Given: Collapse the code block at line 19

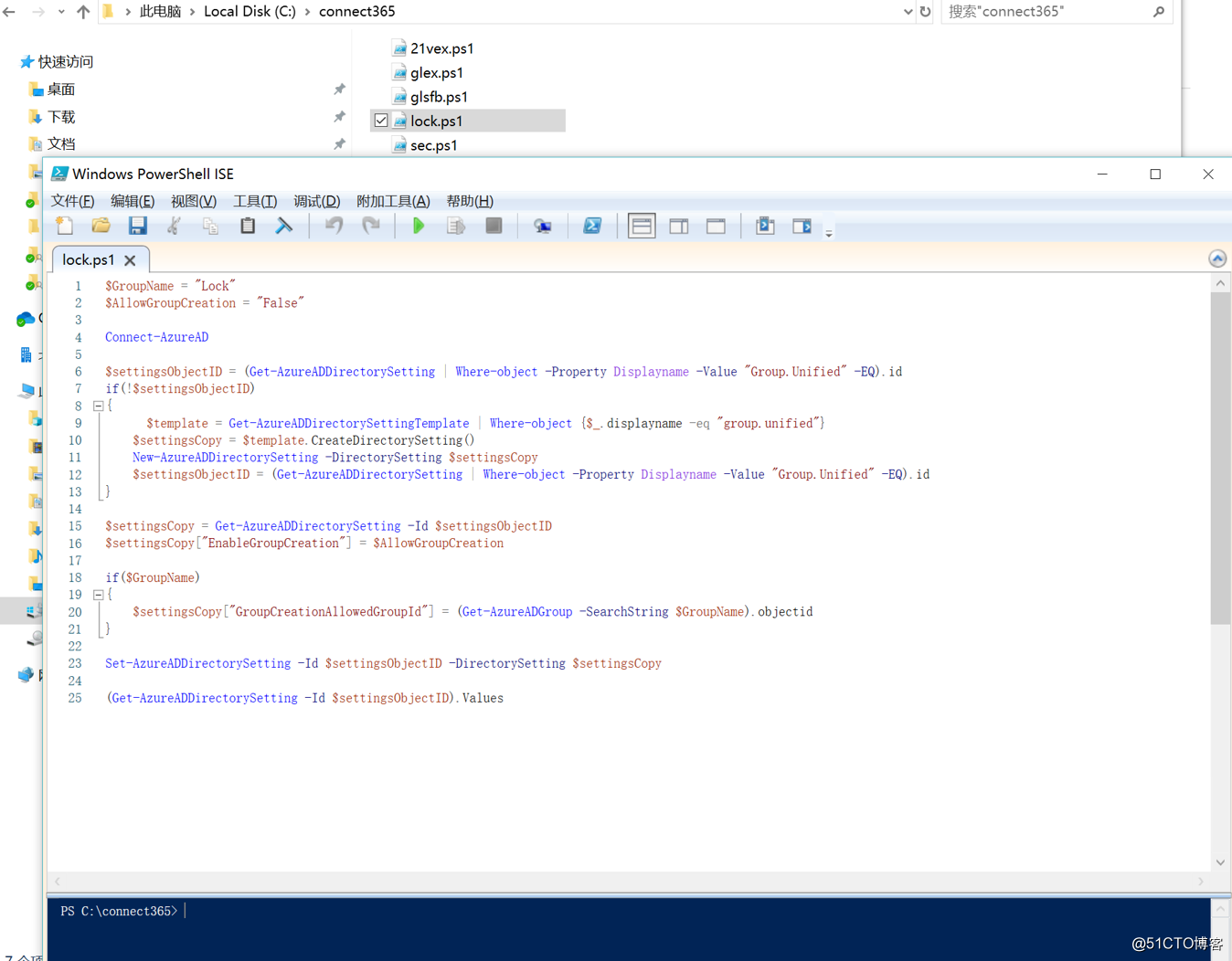Looking at the screenshot, I should [x=98, y=595].
